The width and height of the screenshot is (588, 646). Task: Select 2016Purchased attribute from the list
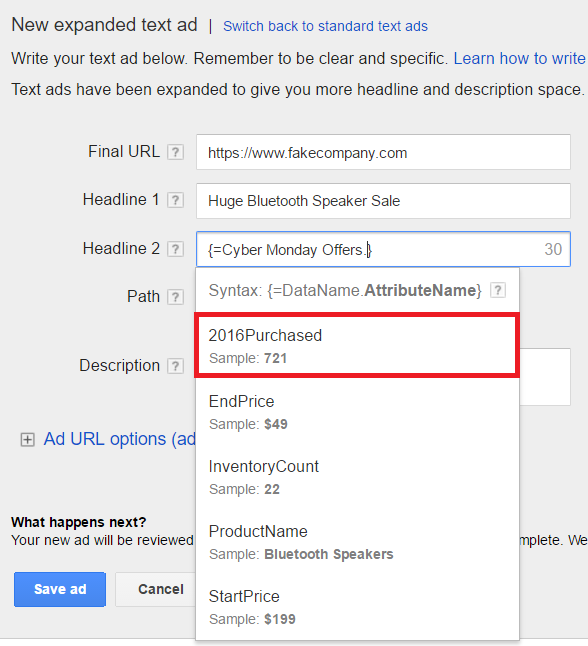pyautogui.click(x=357, y=345)
